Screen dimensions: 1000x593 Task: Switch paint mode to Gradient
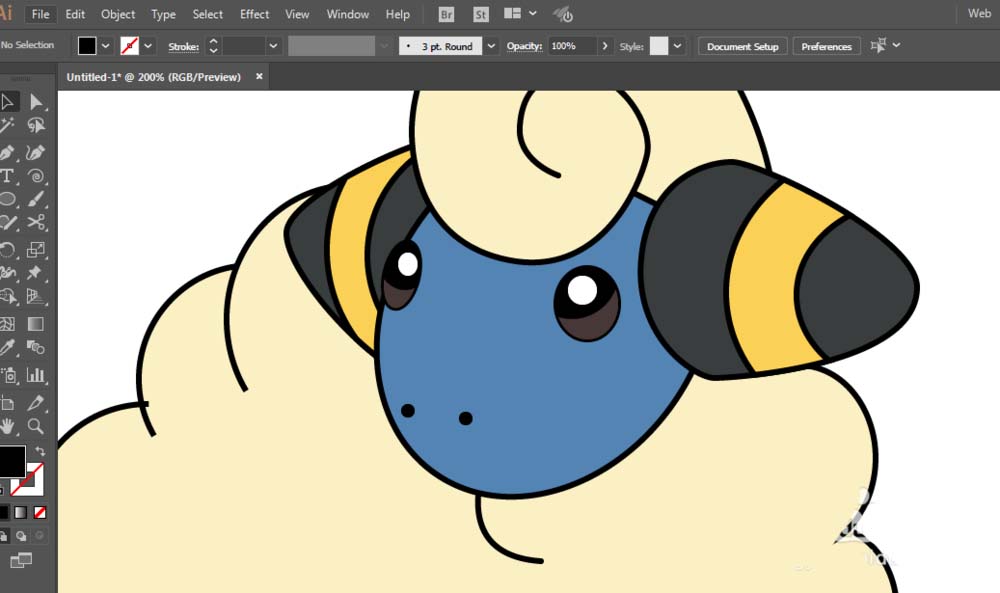(21, 512)
